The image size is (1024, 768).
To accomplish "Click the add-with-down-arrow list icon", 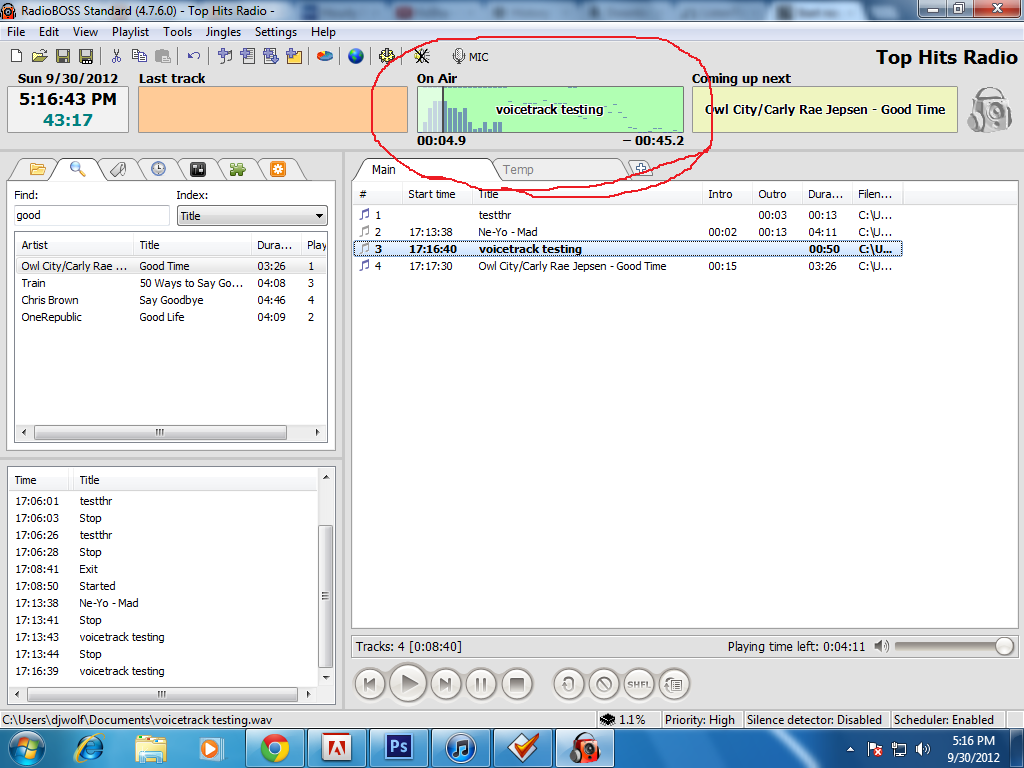I will point(270,56).
